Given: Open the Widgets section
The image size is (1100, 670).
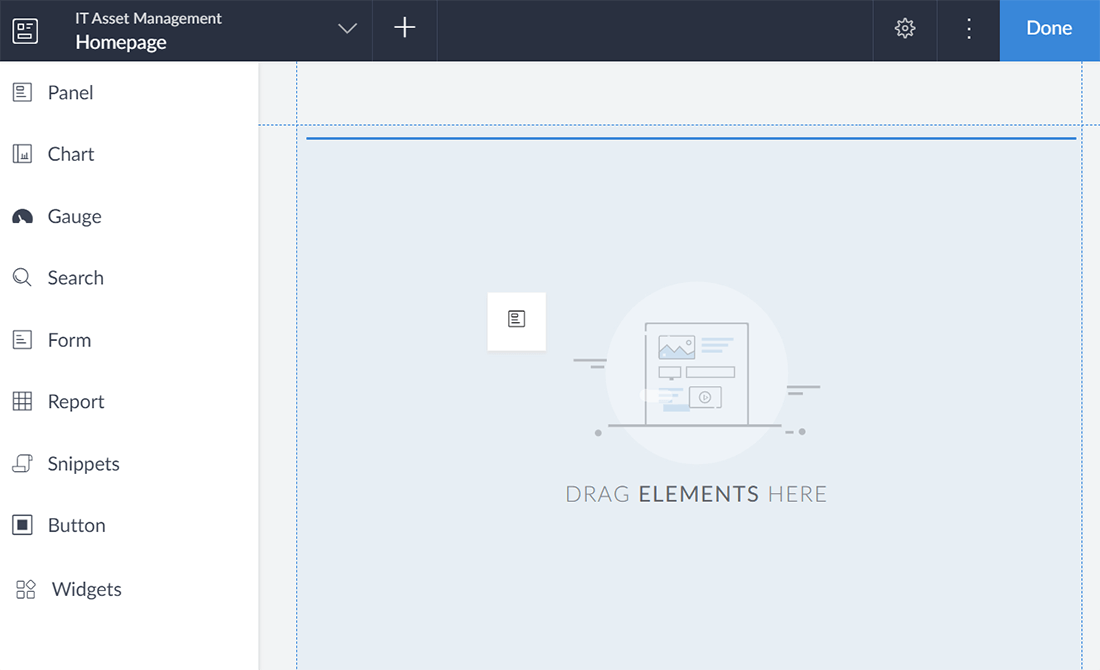Looking at the screenshot, I should click(x=86, y=589).
